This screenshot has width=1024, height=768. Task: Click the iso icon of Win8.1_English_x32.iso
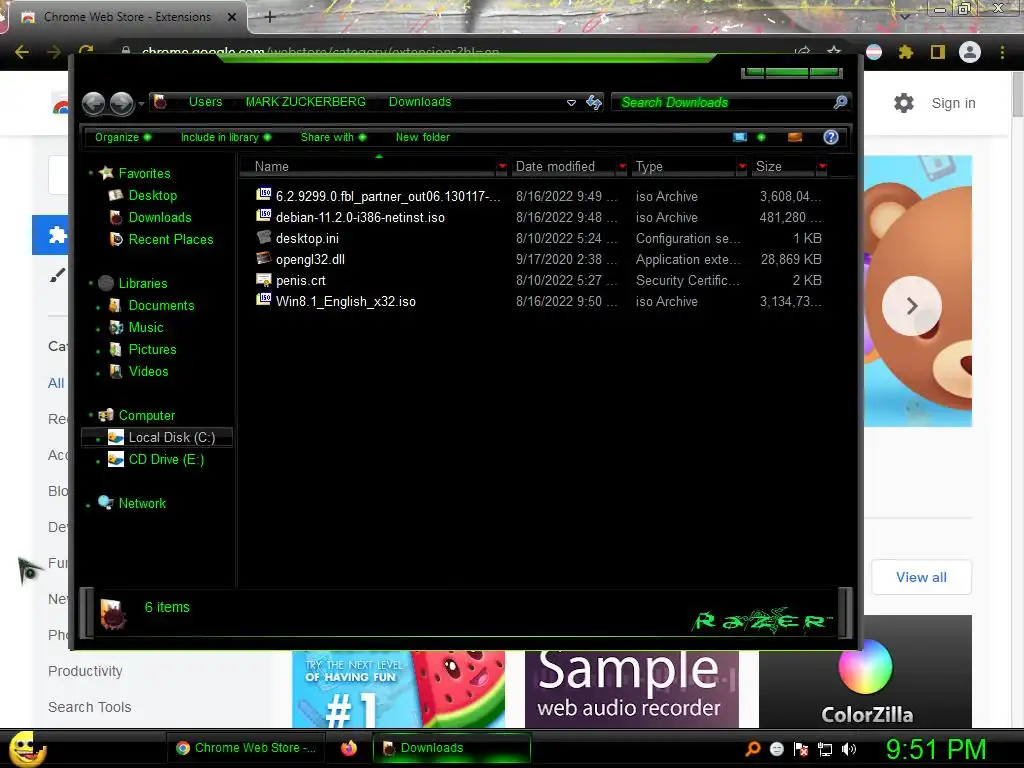pyautogui.click(x=264, y=300)
